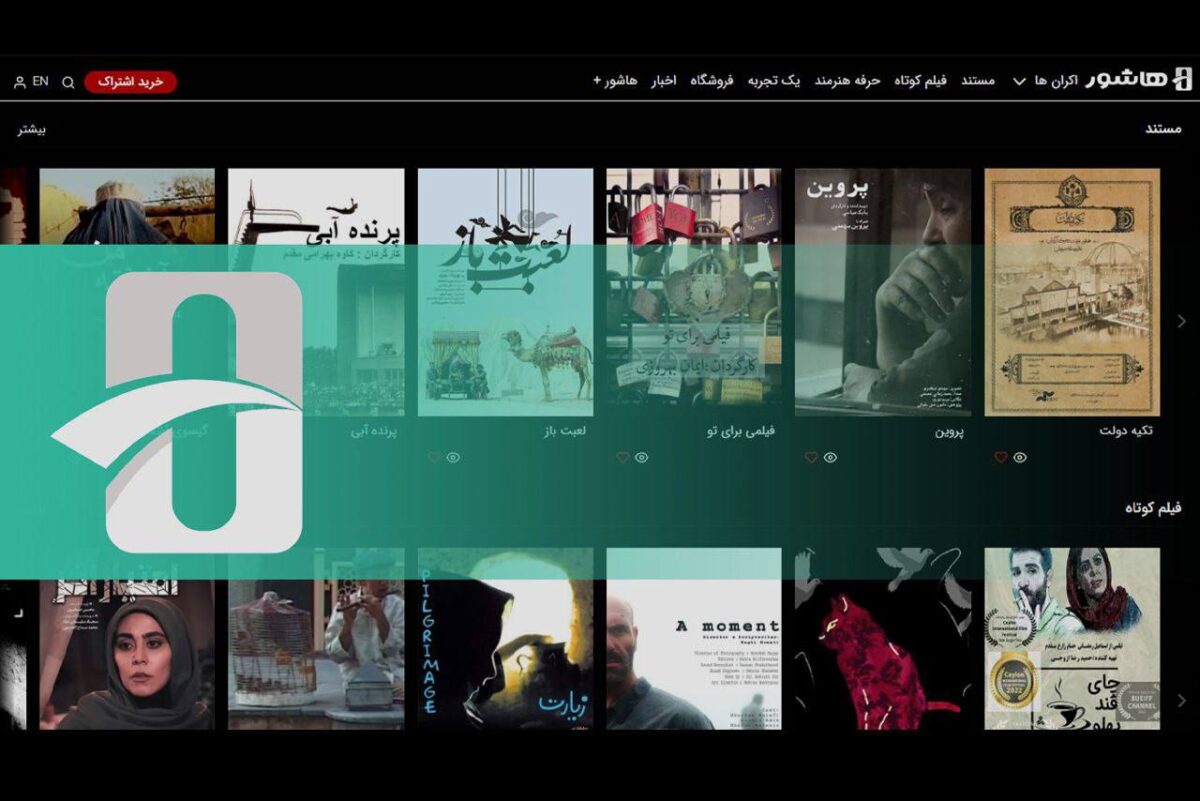
Task: Click the بیشتر link for documentaries
Action: coord(31,129)
